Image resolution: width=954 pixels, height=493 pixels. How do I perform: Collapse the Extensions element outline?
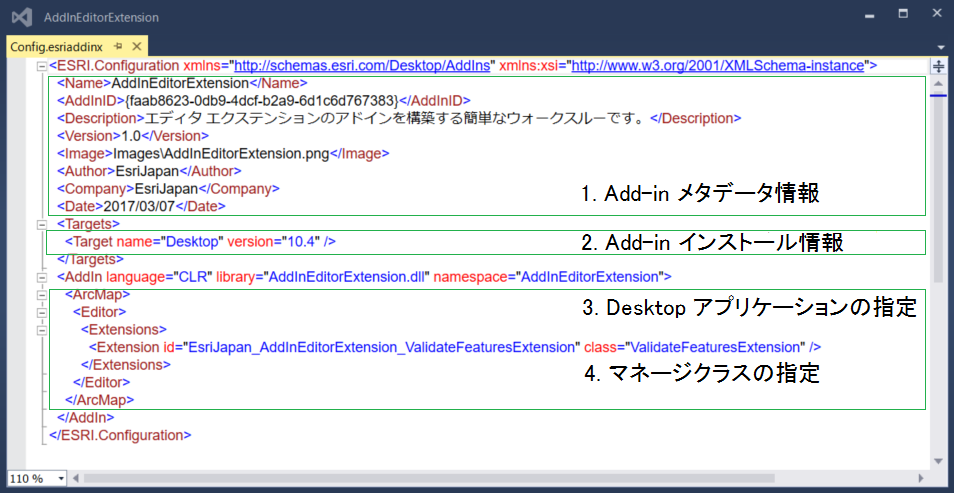point(42,330)
